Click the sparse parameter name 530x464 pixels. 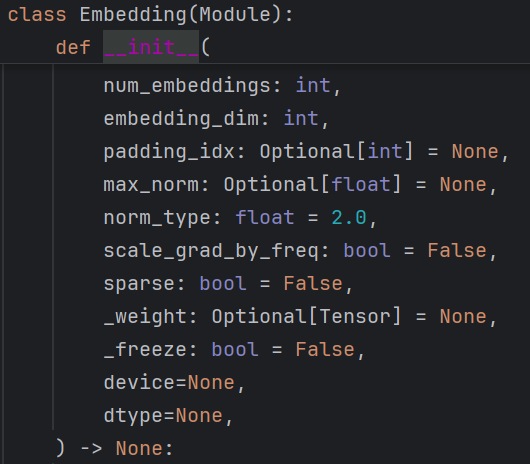point(139,284)
